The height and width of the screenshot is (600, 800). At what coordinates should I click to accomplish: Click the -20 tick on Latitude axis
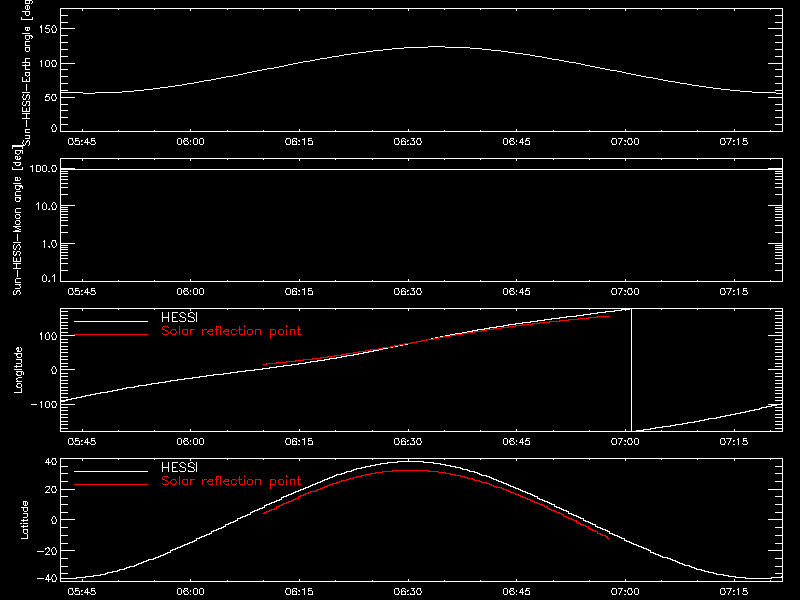tap(47, 551)
